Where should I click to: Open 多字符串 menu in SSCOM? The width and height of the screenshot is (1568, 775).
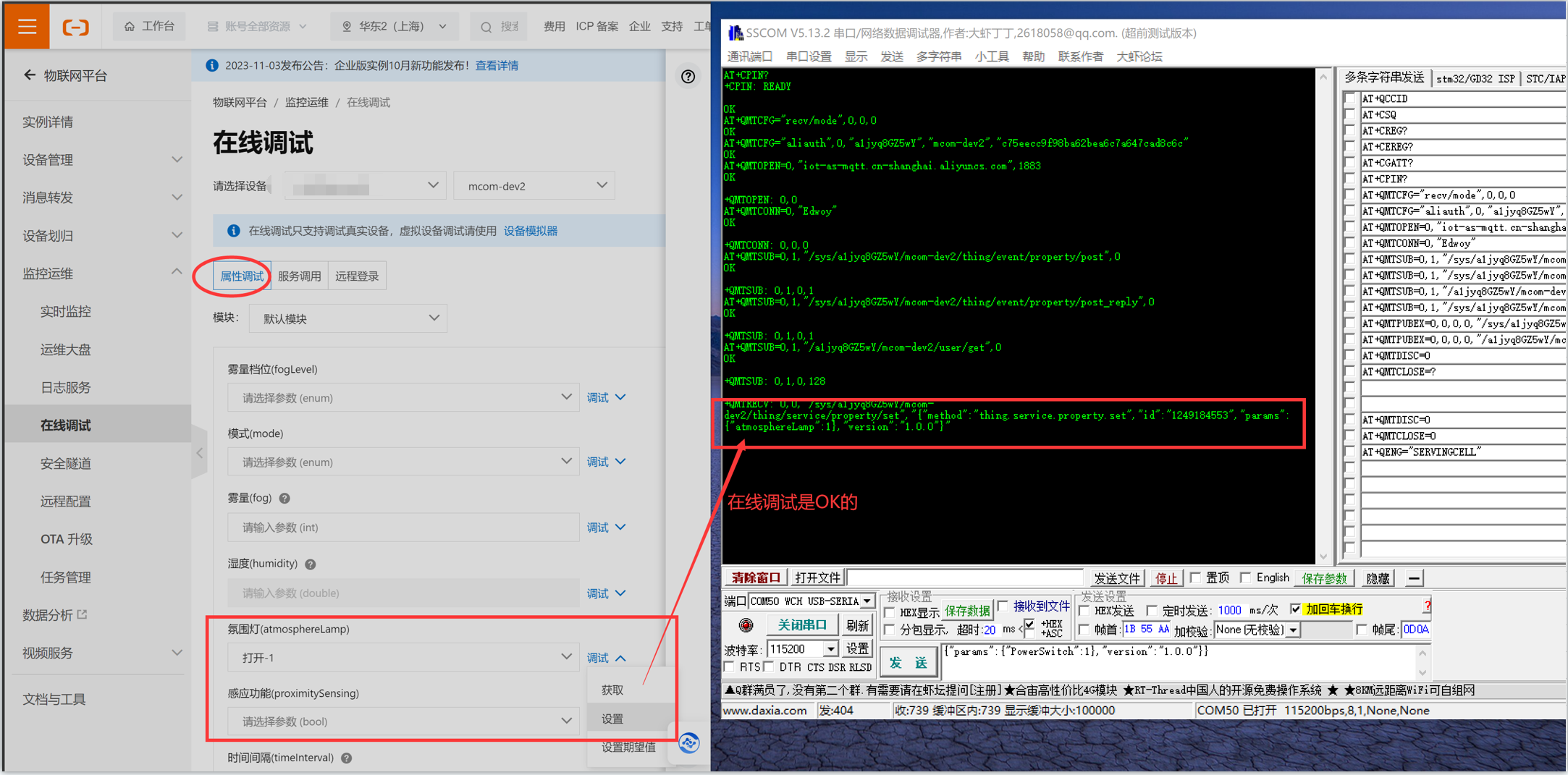coord(938,56)
